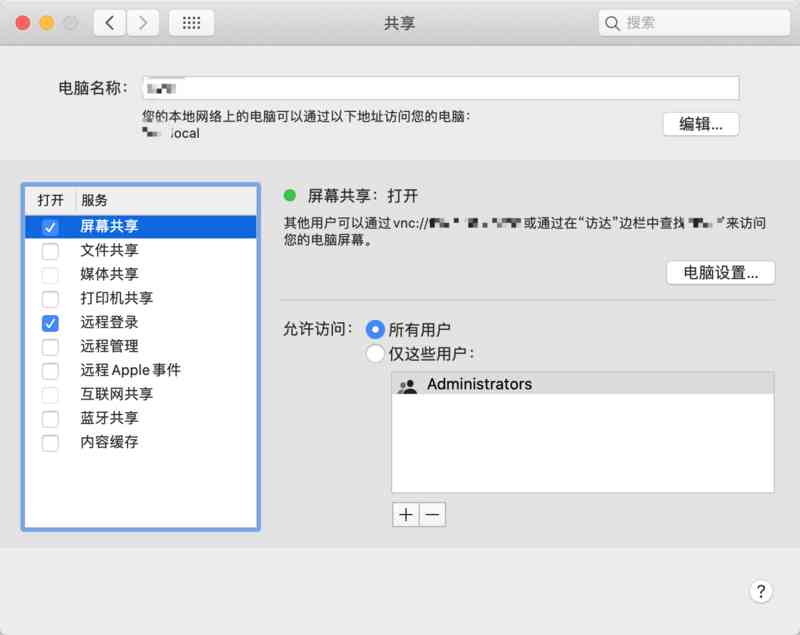
Task: Enable the 文件共享 checkbox
Action: coord(50,251)
